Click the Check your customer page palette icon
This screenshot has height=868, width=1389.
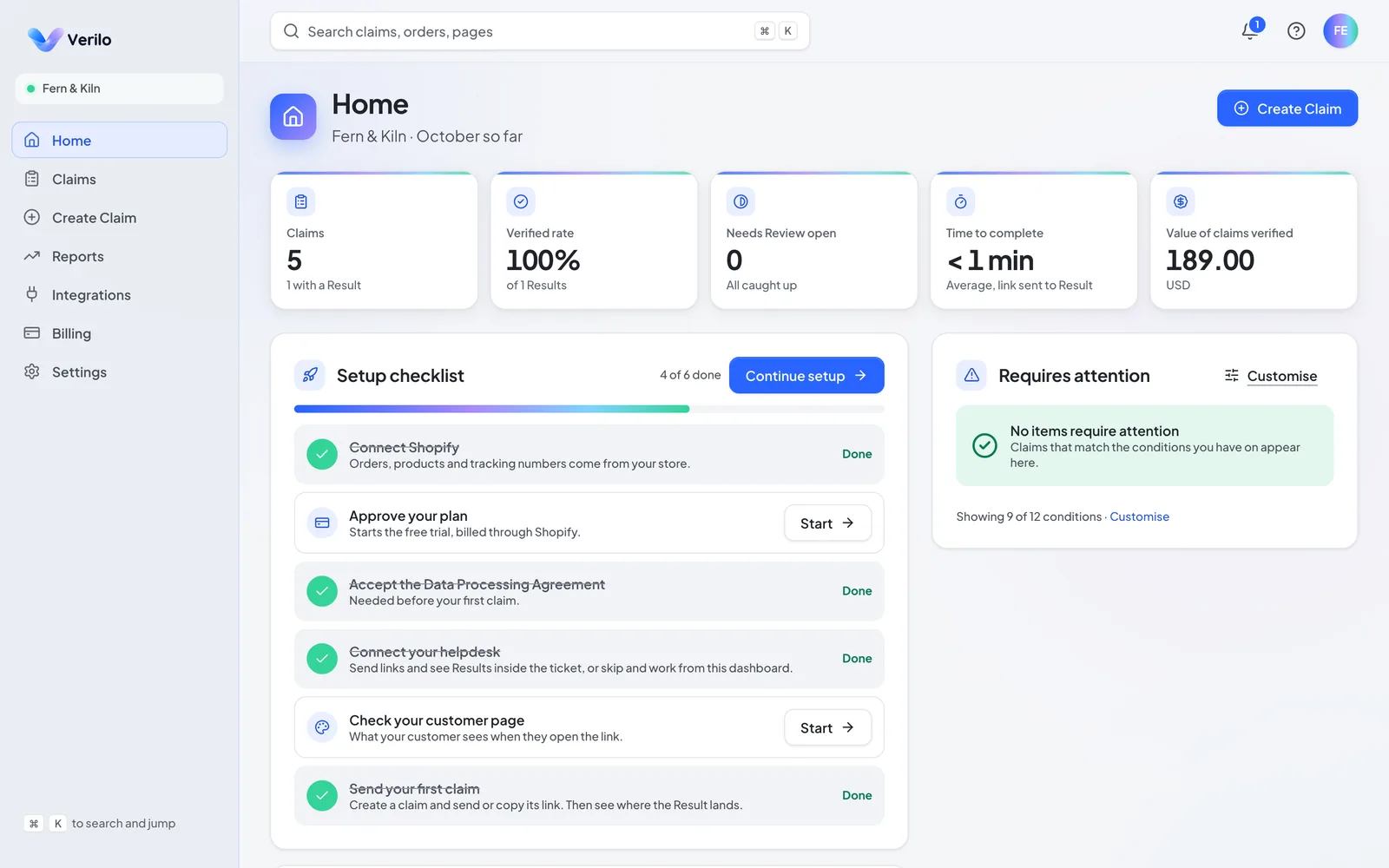(322, 727)
